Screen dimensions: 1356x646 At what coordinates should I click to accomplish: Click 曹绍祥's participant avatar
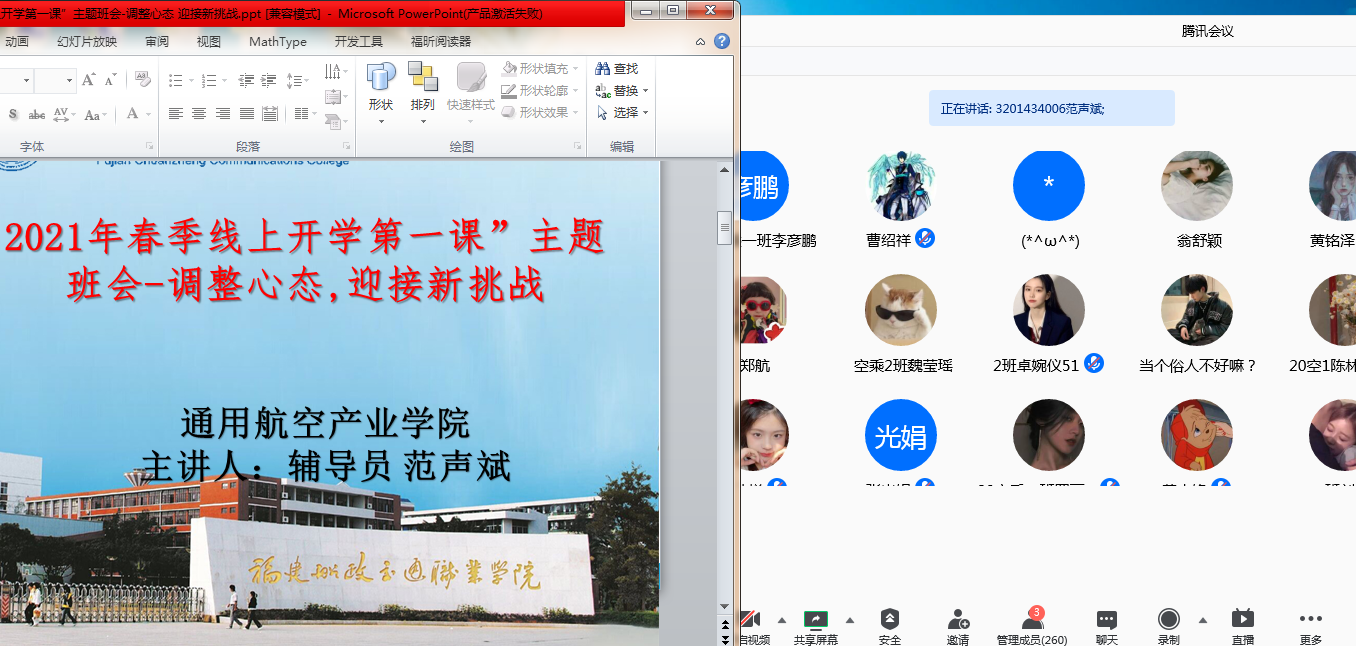click(901, 186)
